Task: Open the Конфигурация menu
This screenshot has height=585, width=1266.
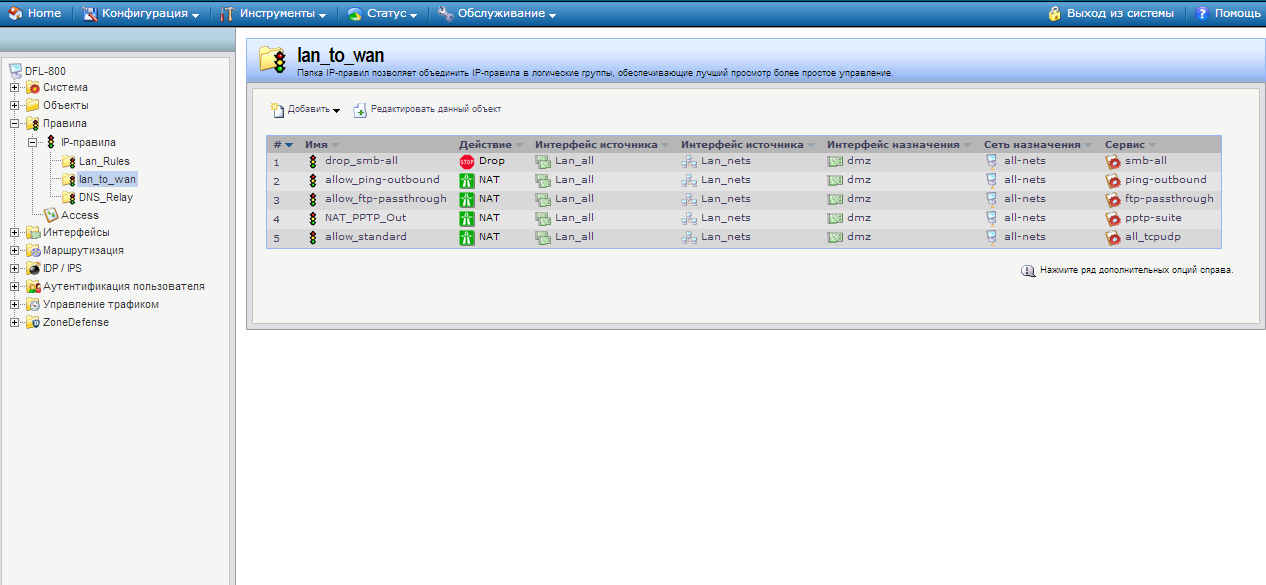Action: [144, 14]
